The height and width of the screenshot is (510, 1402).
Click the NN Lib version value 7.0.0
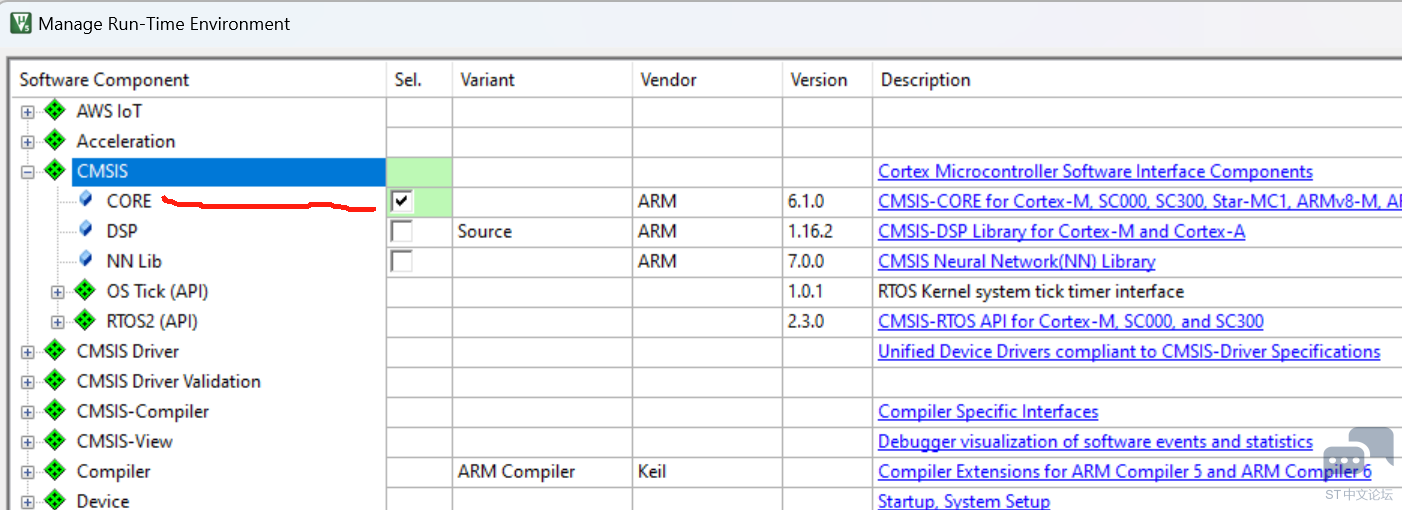point(806,261)
